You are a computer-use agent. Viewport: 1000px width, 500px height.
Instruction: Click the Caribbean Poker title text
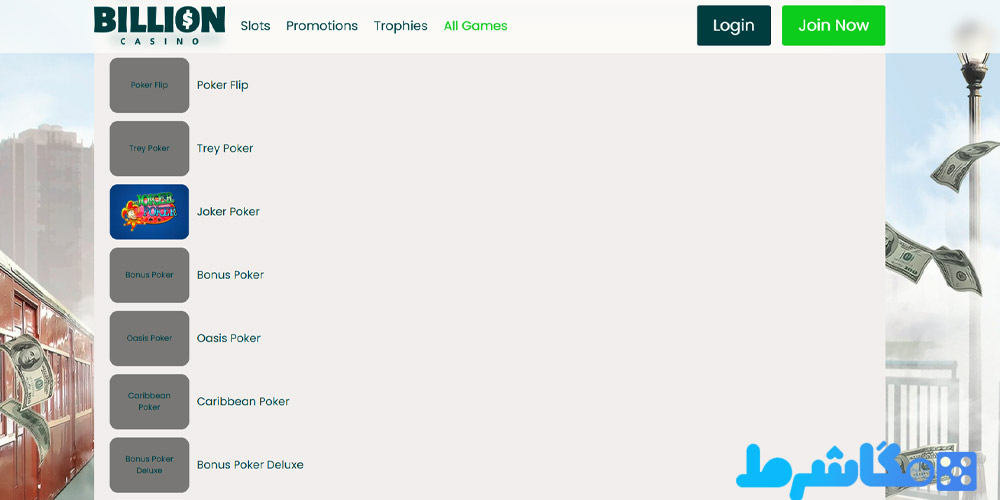tap(243, 401)
